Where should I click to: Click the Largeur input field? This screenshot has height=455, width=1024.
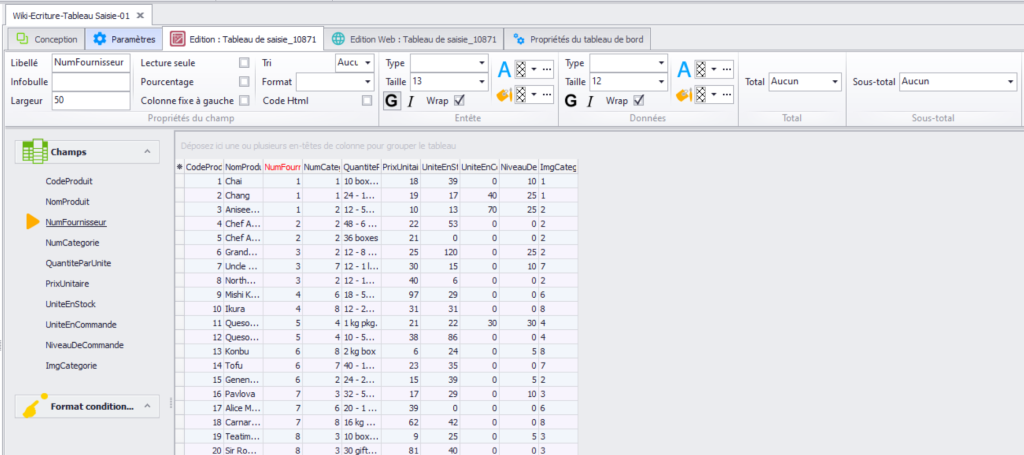click(91, 101)
